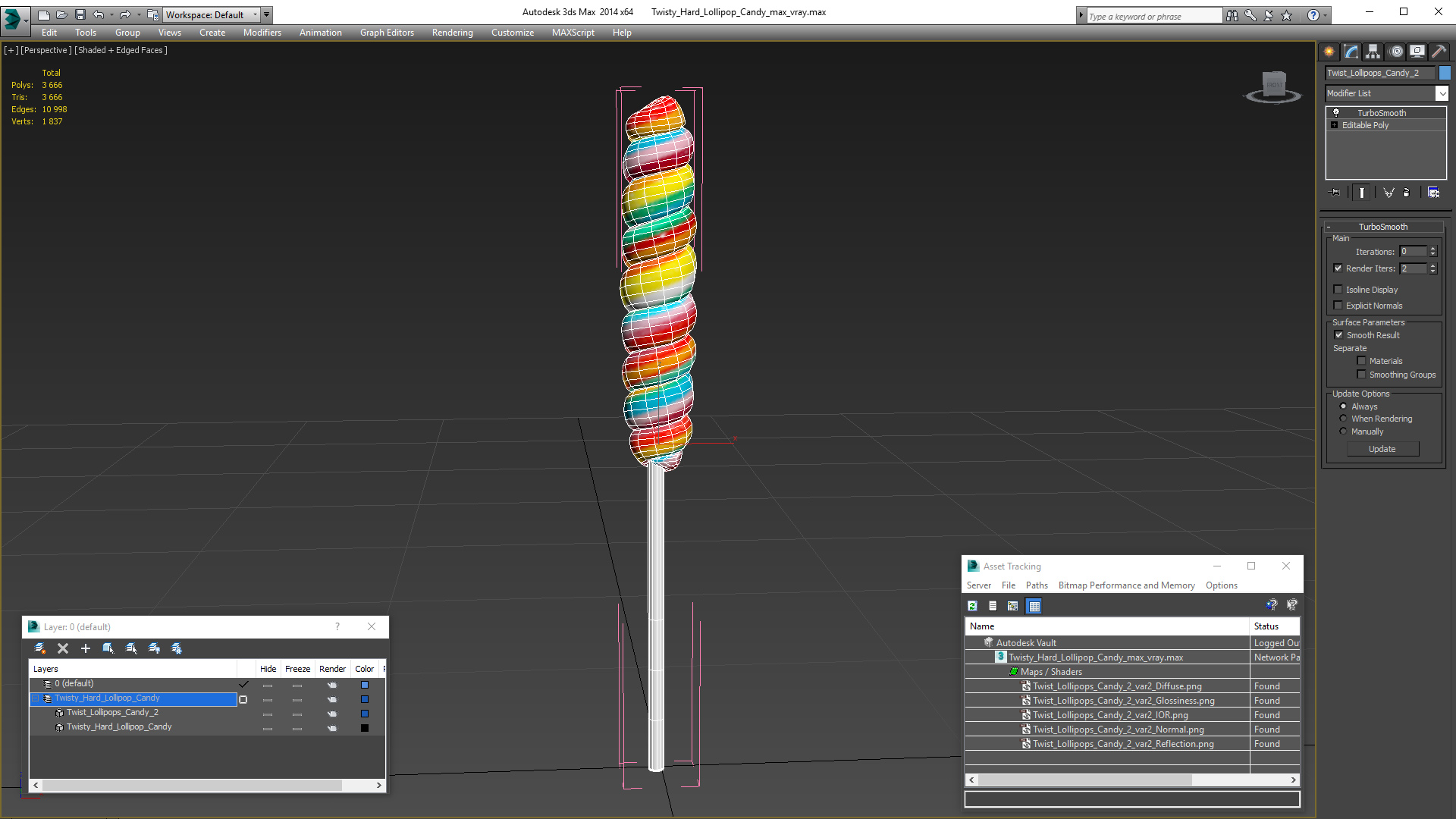Toggle Smooth Result checkbox
This screenshot has height=819, width=1456.
[x=1338, y=334]
